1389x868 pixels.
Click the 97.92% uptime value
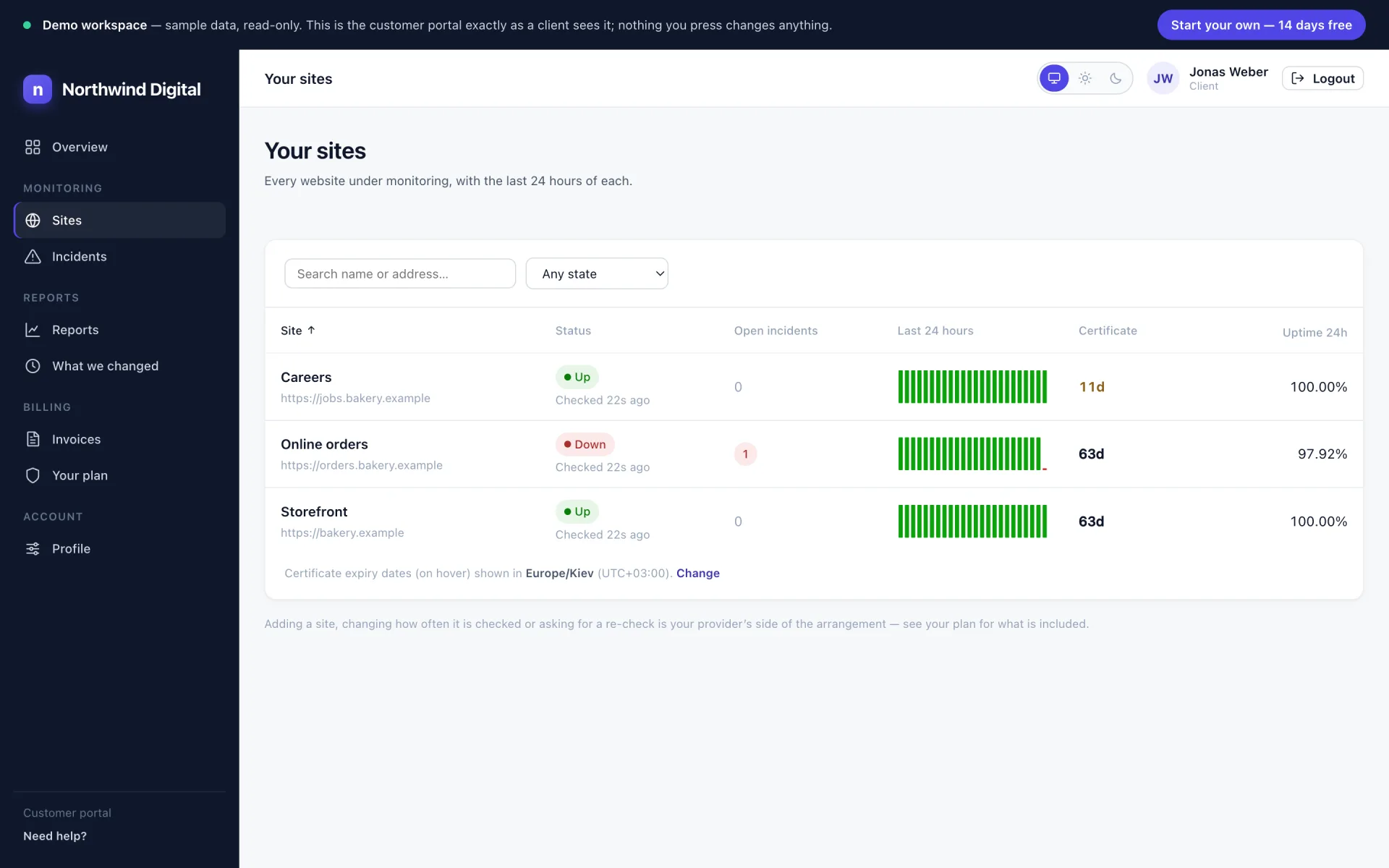(x=1322, y=454)
